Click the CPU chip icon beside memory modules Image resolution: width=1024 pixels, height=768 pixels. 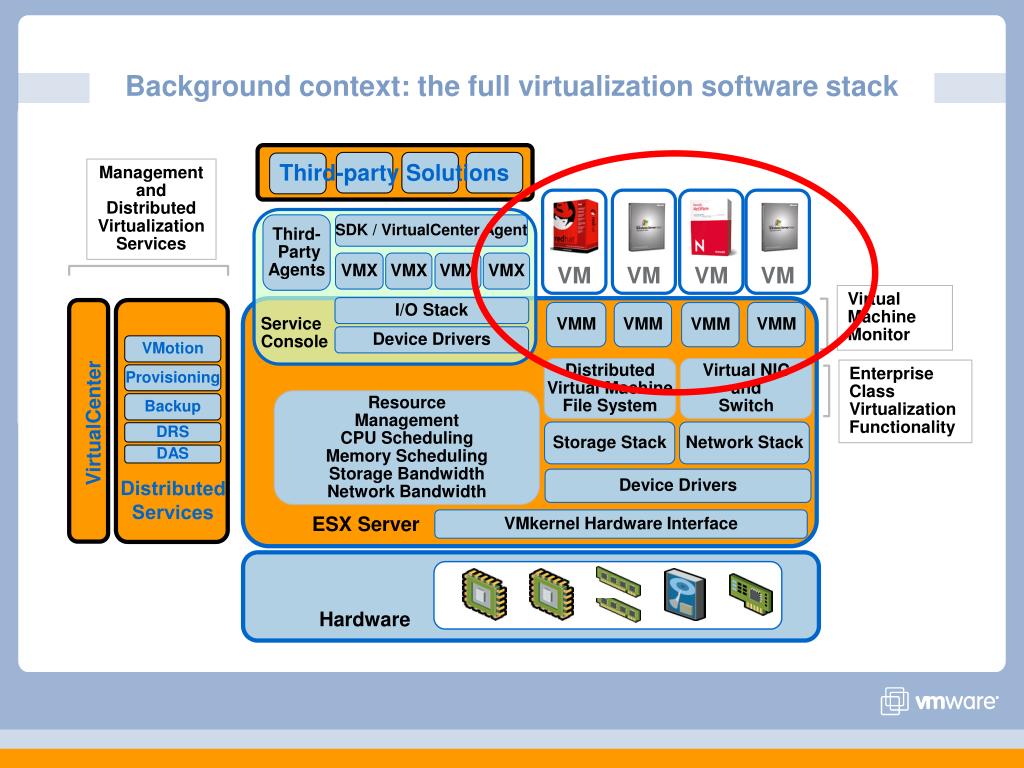[x=551, y=594]
